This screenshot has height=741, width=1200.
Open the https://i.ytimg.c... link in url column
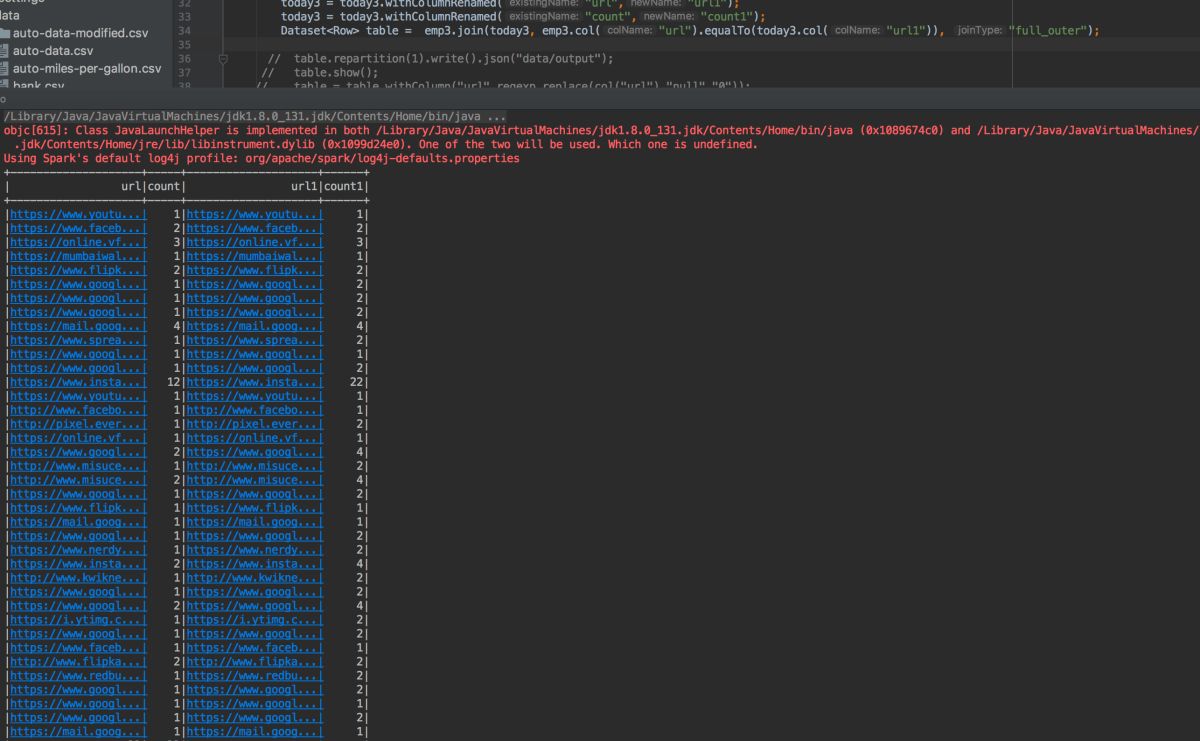tap(77, 620)
